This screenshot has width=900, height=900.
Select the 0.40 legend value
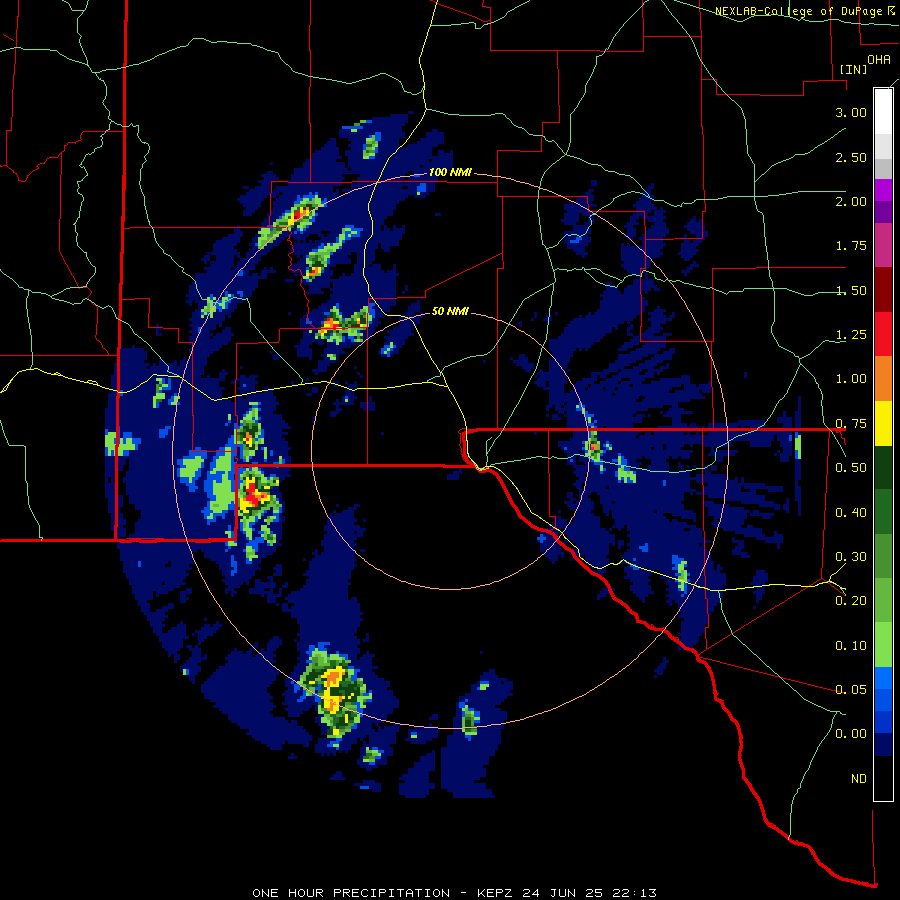tap(851, 513)
